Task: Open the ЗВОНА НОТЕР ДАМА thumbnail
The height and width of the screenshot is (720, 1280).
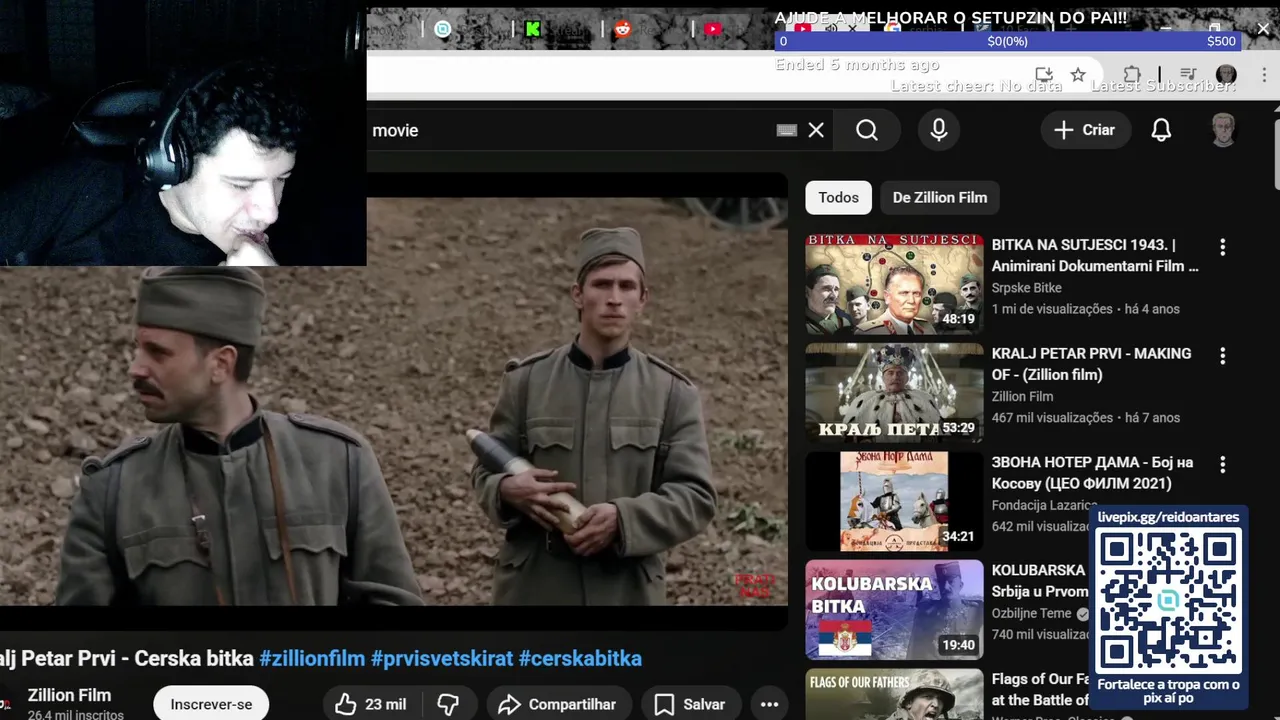Action: tap(894, 501)
